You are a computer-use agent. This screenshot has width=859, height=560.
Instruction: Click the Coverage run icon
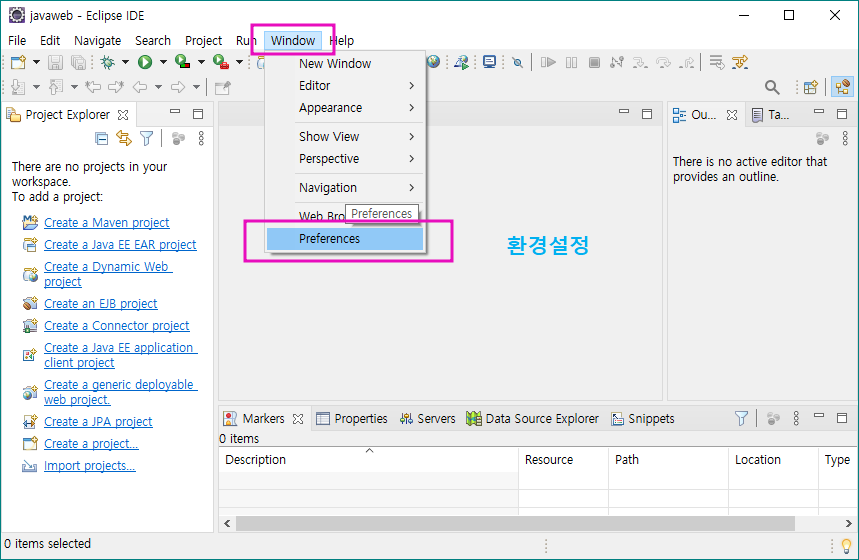182,62
